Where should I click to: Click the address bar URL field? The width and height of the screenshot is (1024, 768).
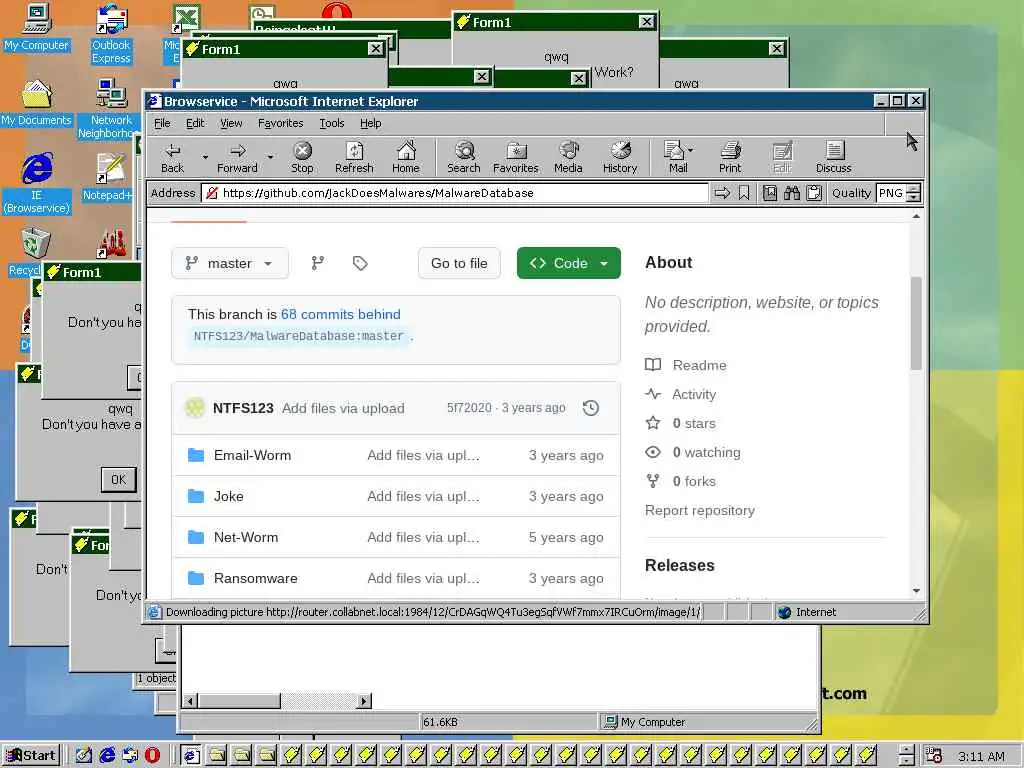coord(455,193)
